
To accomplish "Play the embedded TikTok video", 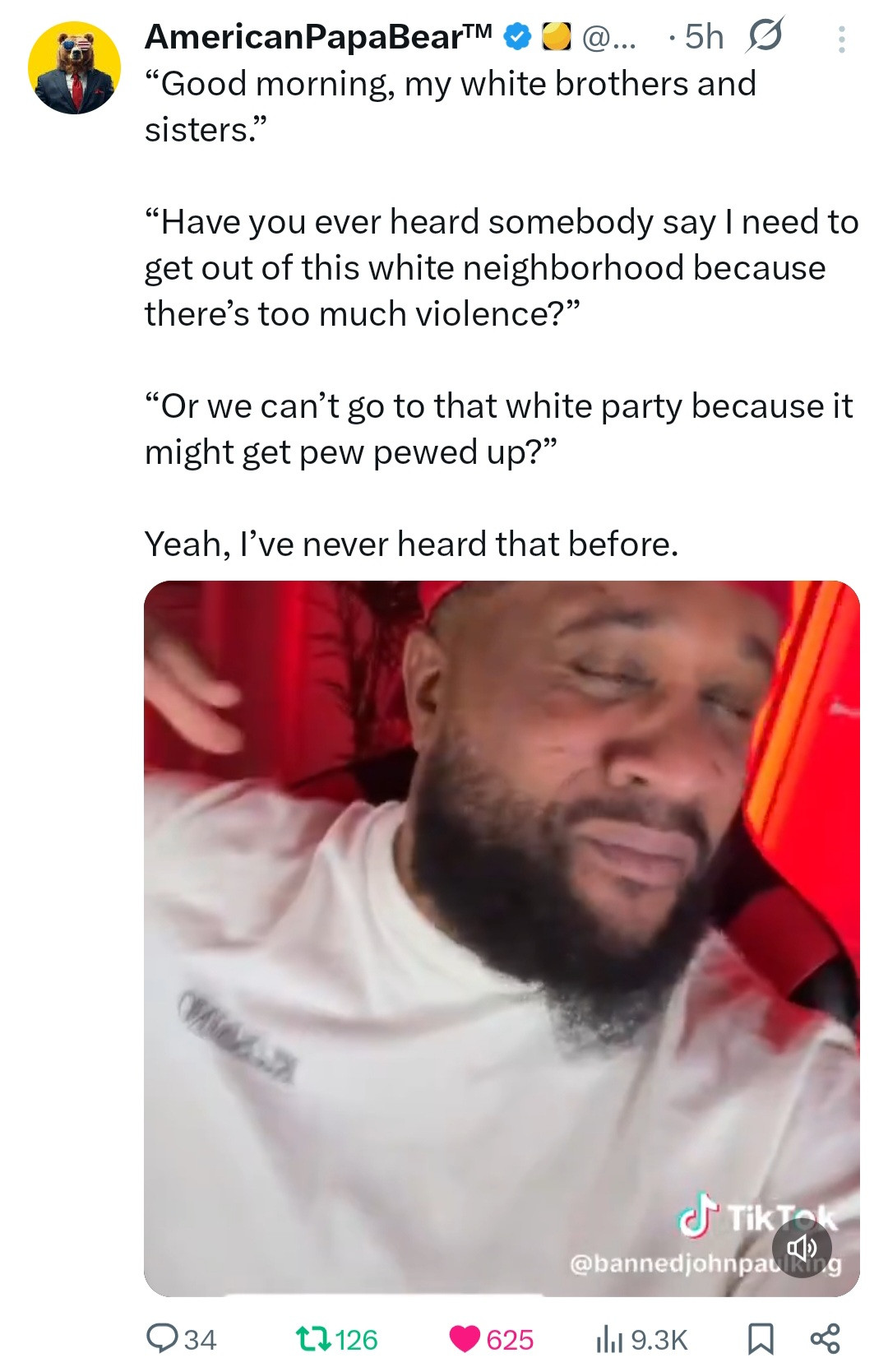I will click(502, 939).
